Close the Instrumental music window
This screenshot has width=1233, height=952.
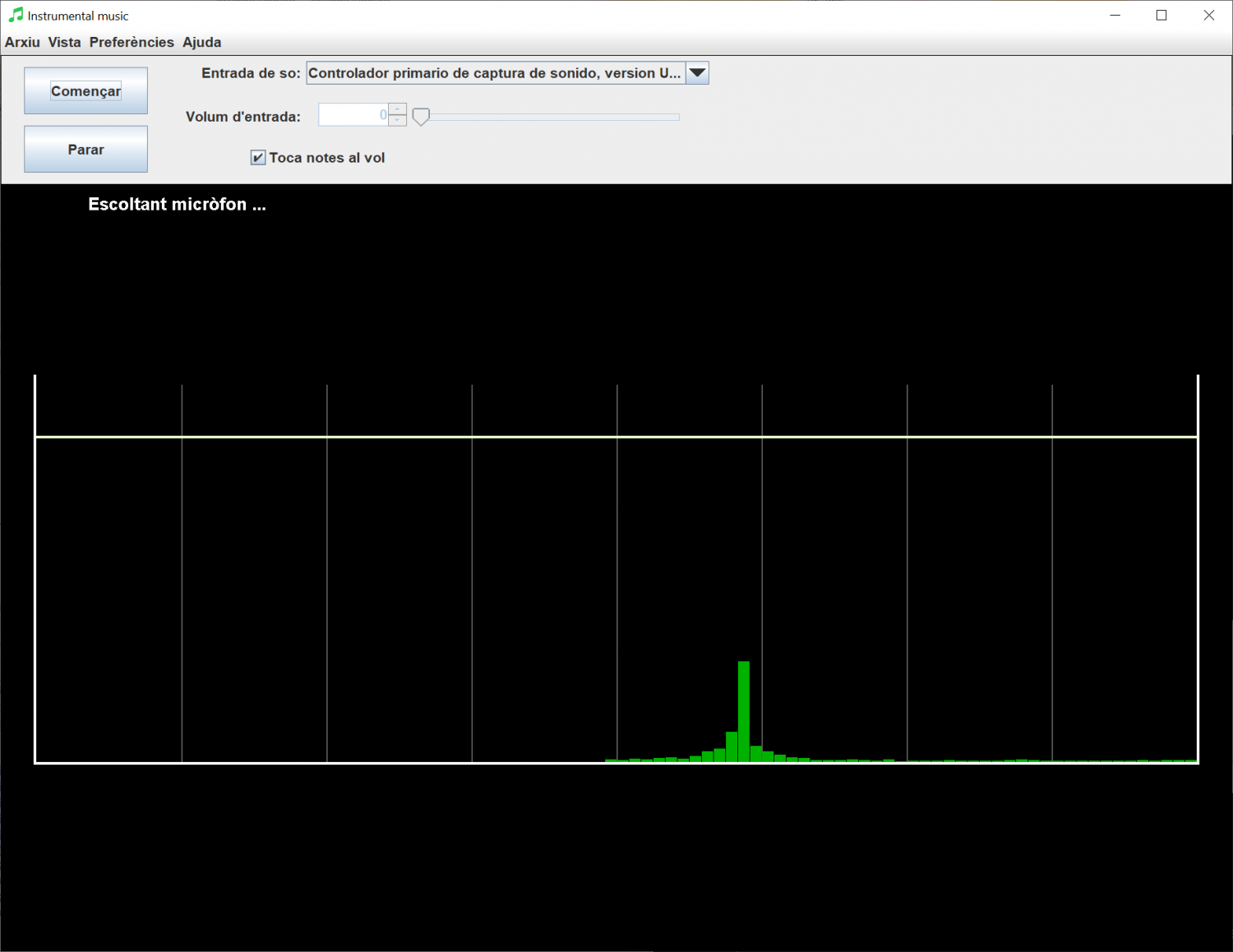[x=1208, y=15]
